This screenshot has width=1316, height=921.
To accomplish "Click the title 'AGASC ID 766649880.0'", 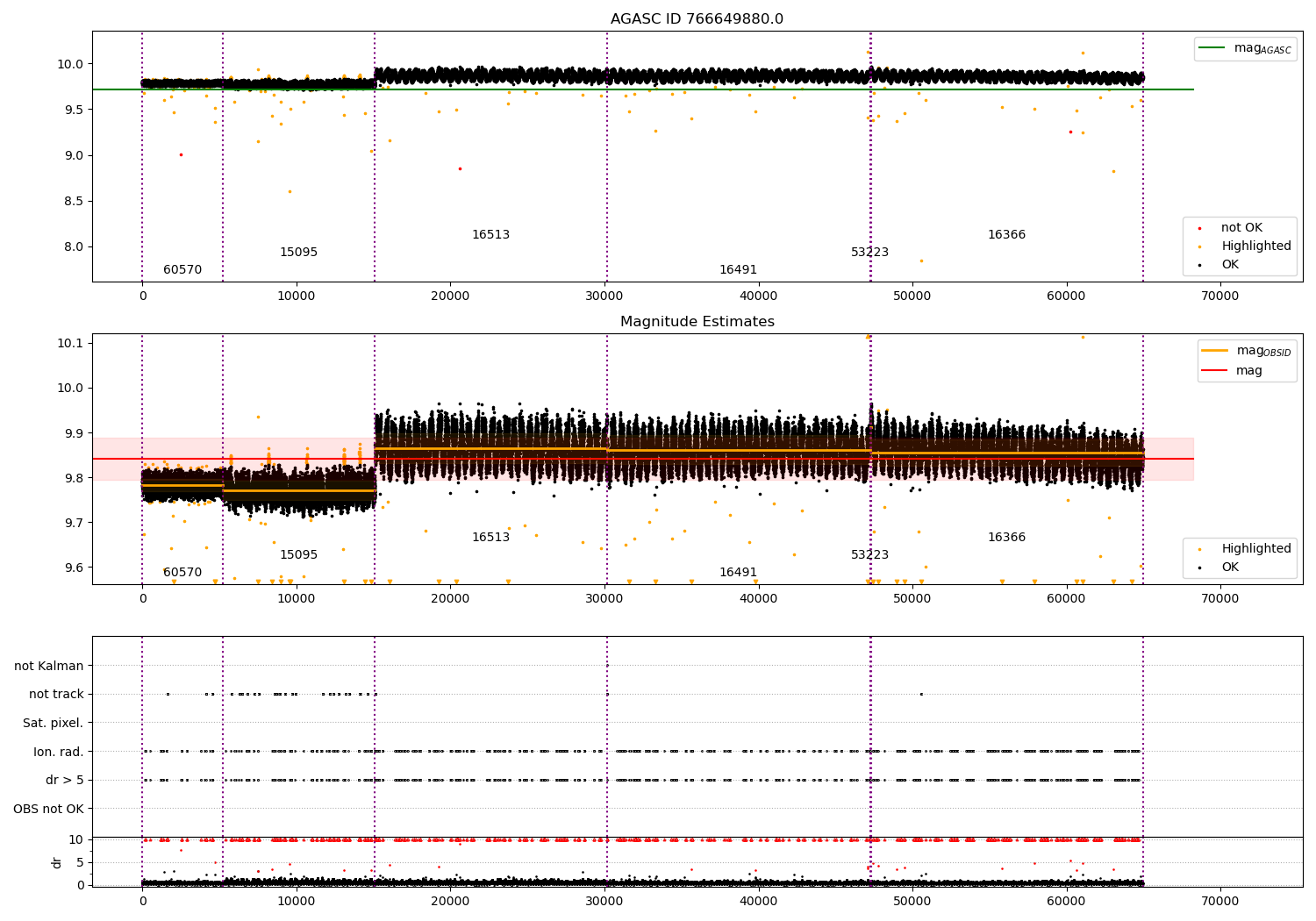I will 697,19.
